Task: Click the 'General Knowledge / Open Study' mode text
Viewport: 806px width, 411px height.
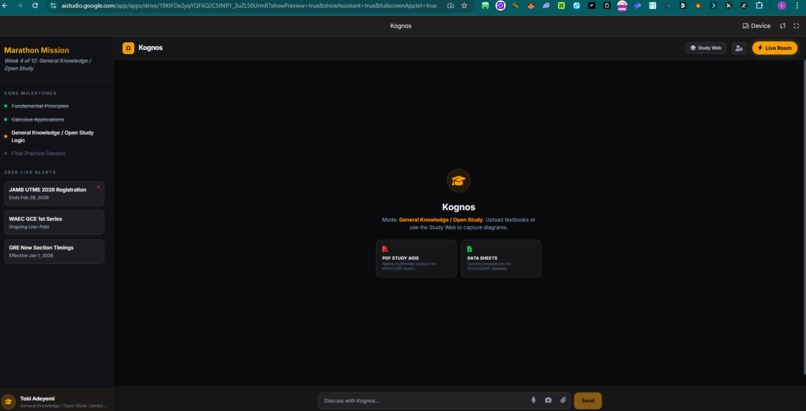Action: tap(441, 220)
